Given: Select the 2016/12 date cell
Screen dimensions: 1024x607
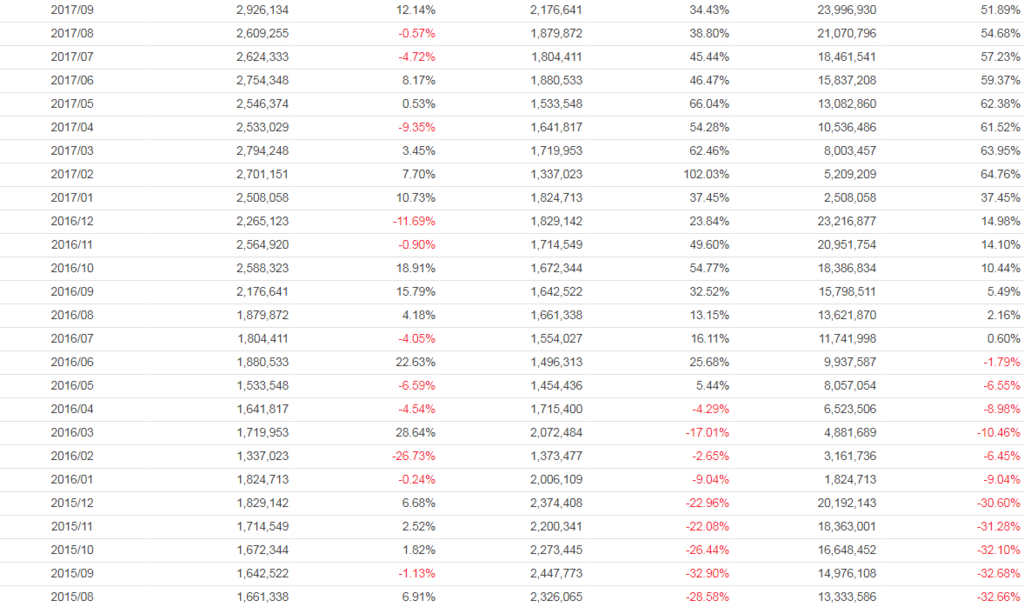Looking at the screenshot, I should (72, 221).
